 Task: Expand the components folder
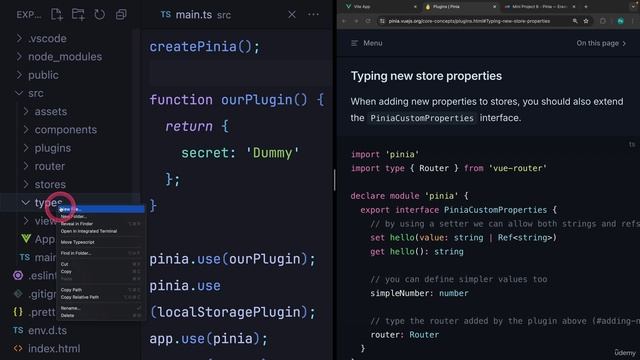pos(26,129)
